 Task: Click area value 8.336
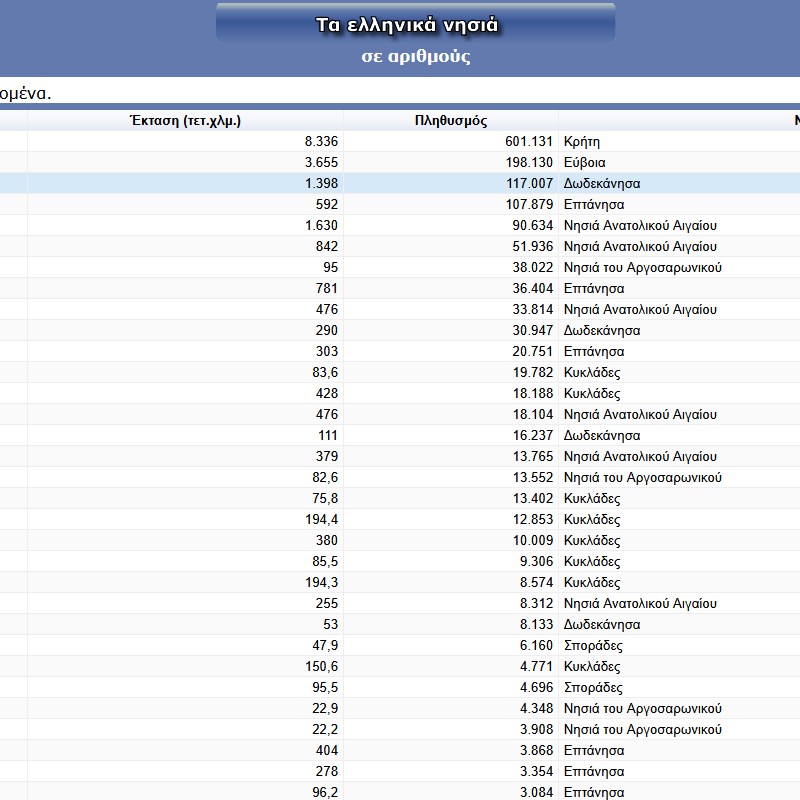coord(321,141)
